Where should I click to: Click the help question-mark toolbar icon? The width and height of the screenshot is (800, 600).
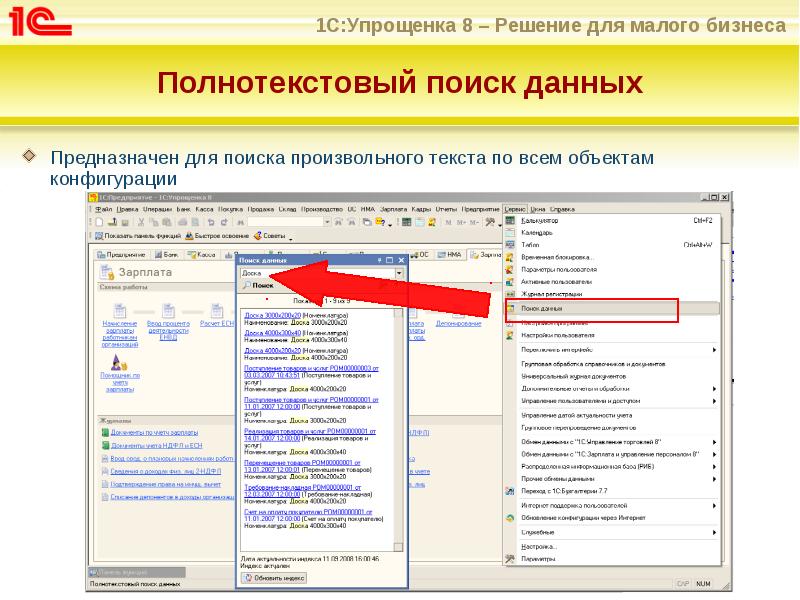(381, 222)
